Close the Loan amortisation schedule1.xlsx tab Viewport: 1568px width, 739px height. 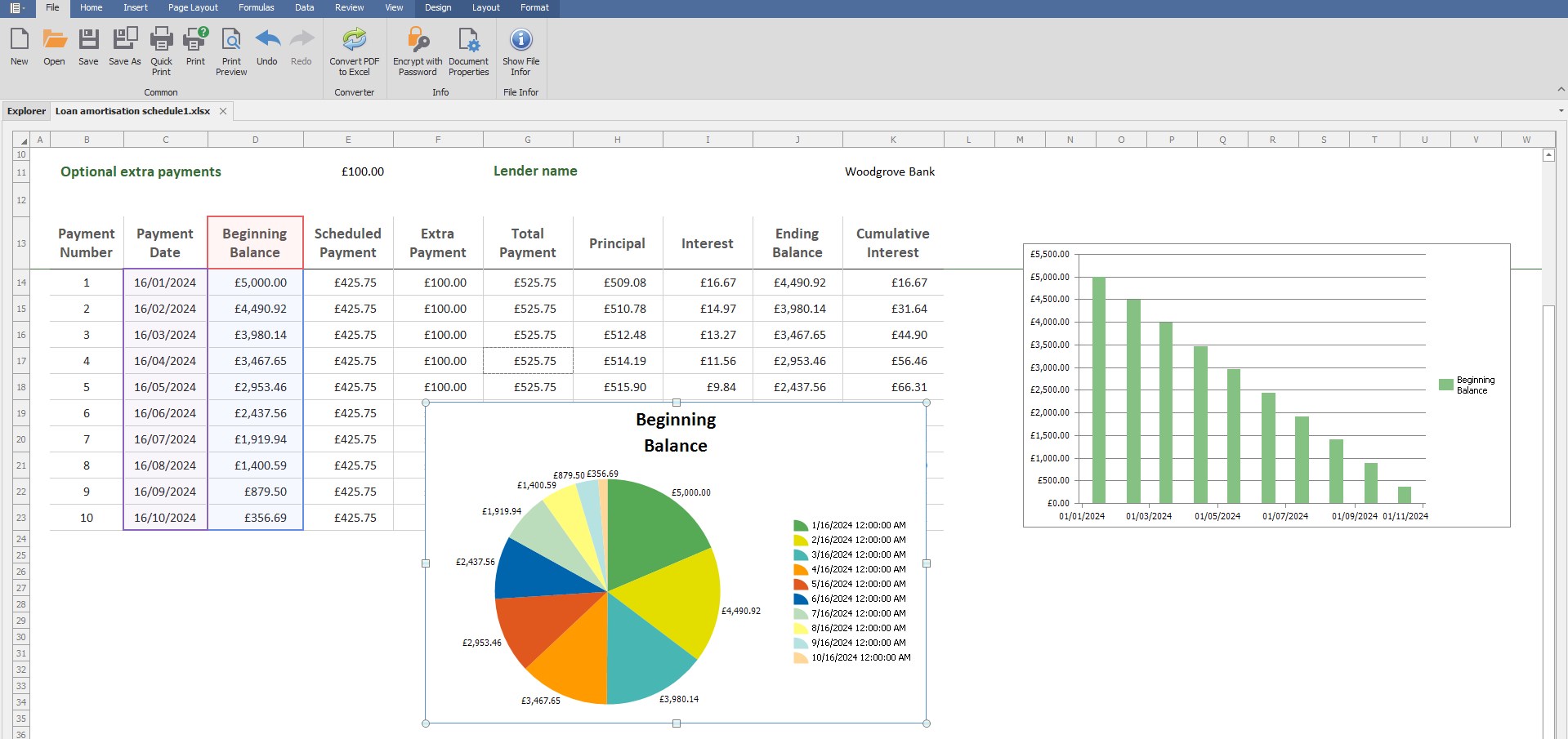[223, 111]
